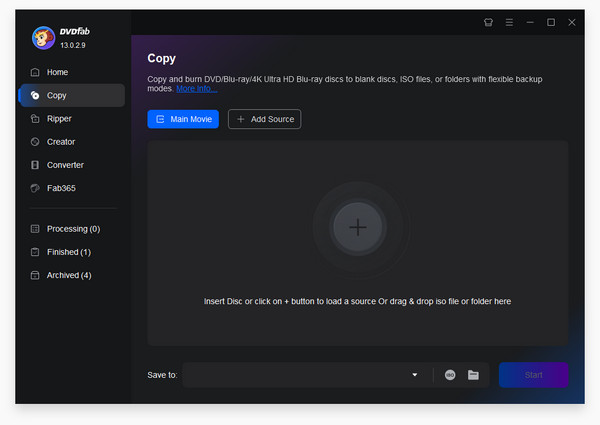Select folder output icon next to ISO
The image size is (600, 425).
473,375
